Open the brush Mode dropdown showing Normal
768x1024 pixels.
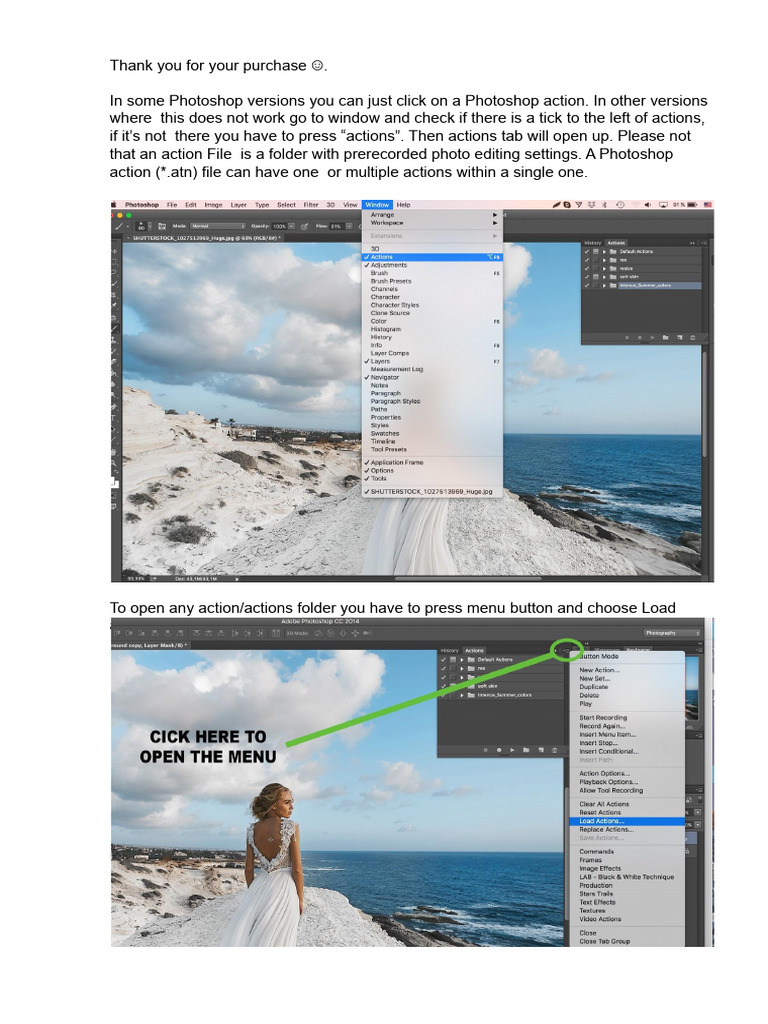(x=218, y=226)
